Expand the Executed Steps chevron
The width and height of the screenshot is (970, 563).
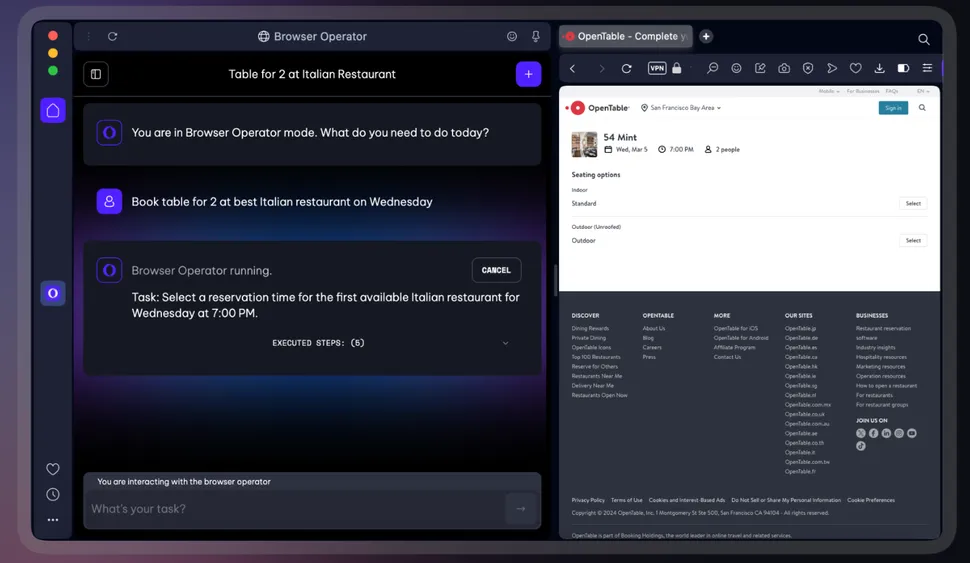[x=505, y=343]
